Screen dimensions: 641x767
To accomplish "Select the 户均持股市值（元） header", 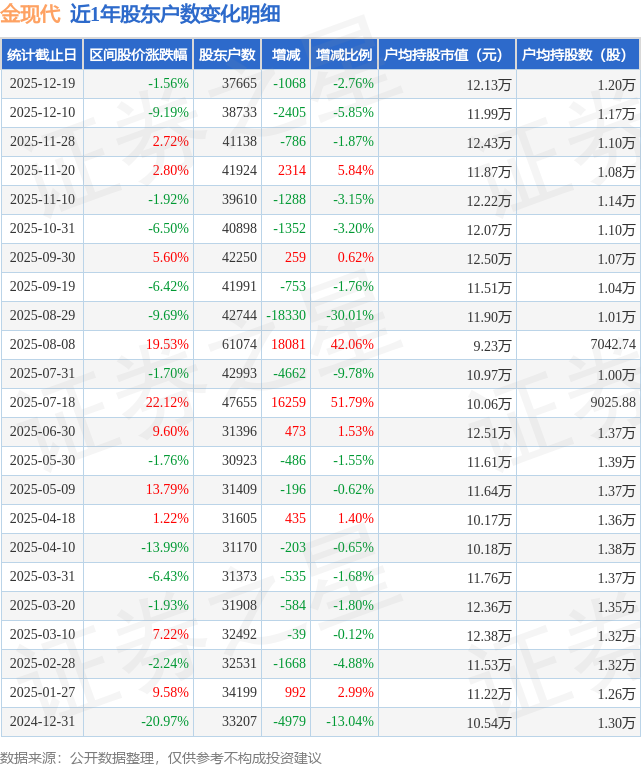I will (446, 55).
